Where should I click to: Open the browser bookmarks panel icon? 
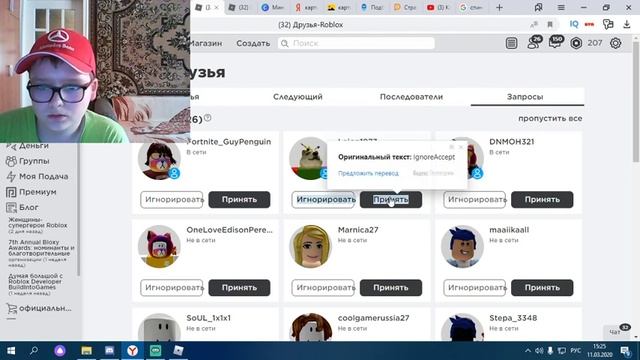[538, 7]
